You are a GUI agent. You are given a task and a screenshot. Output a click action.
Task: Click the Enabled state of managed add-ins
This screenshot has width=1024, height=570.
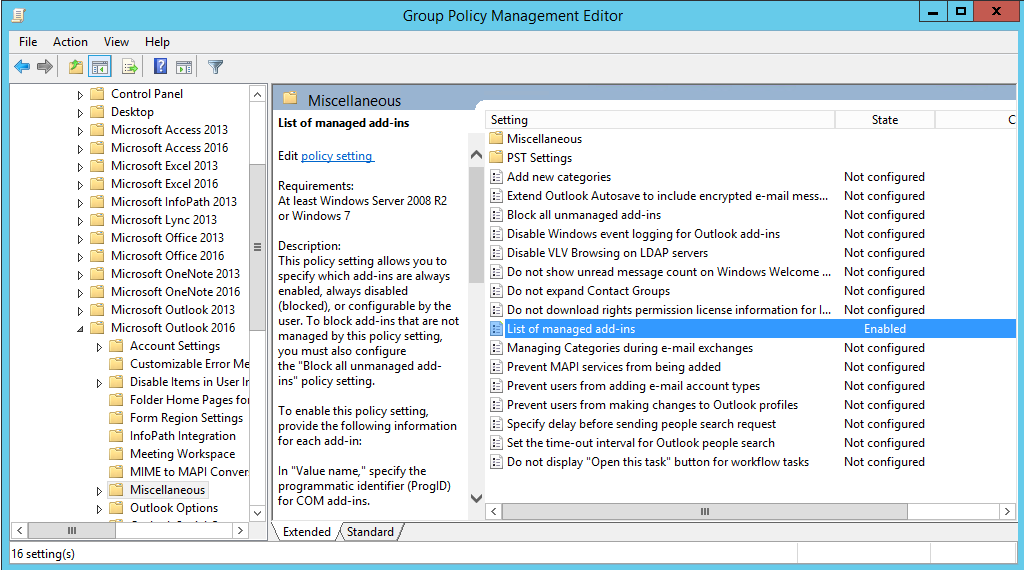pos(885,329)
